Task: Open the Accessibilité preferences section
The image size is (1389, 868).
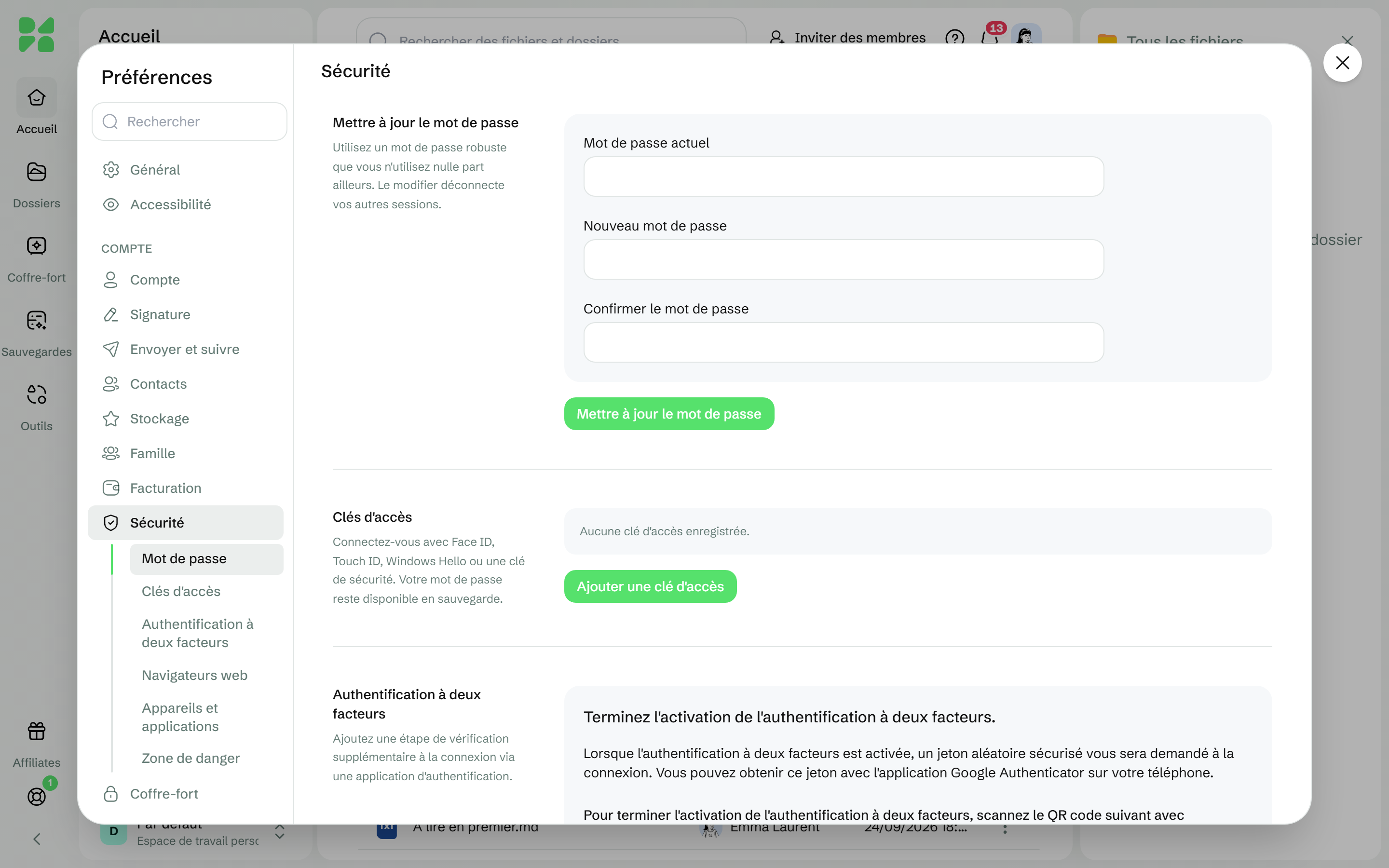Action: pos(185,204)
